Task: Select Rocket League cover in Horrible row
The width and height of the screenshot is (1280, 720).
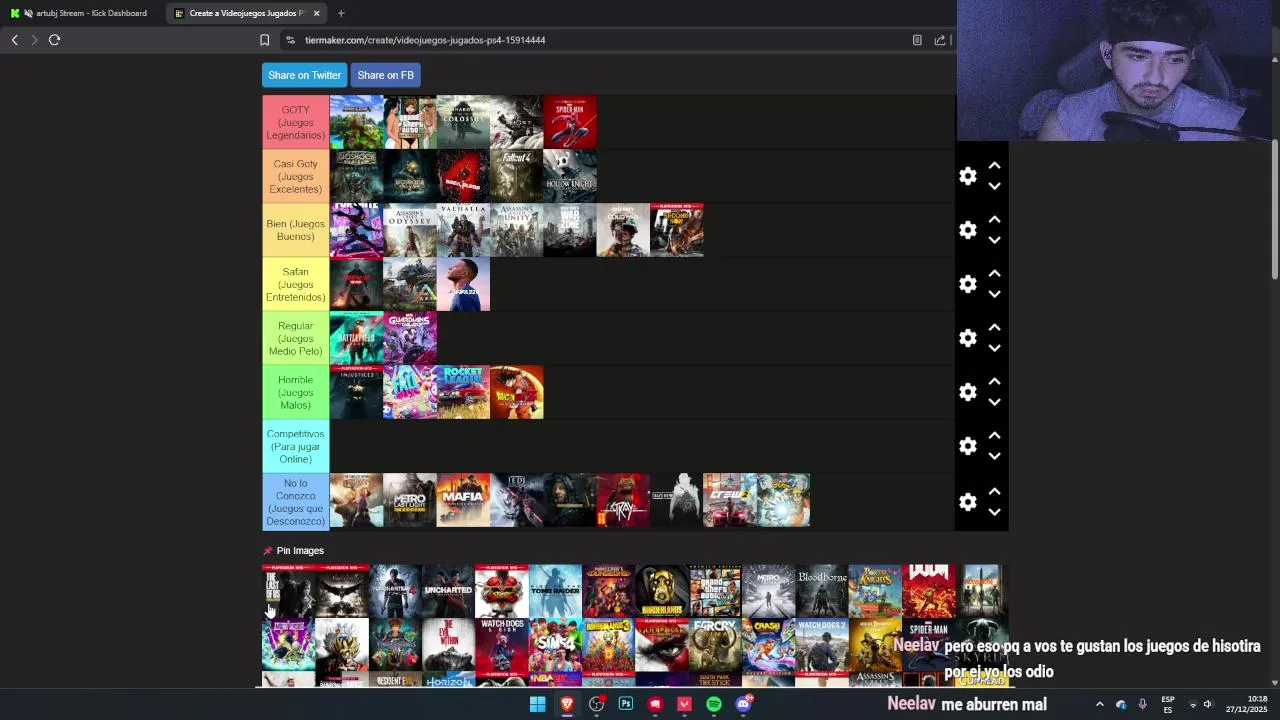Action: [x=463, y=392]
